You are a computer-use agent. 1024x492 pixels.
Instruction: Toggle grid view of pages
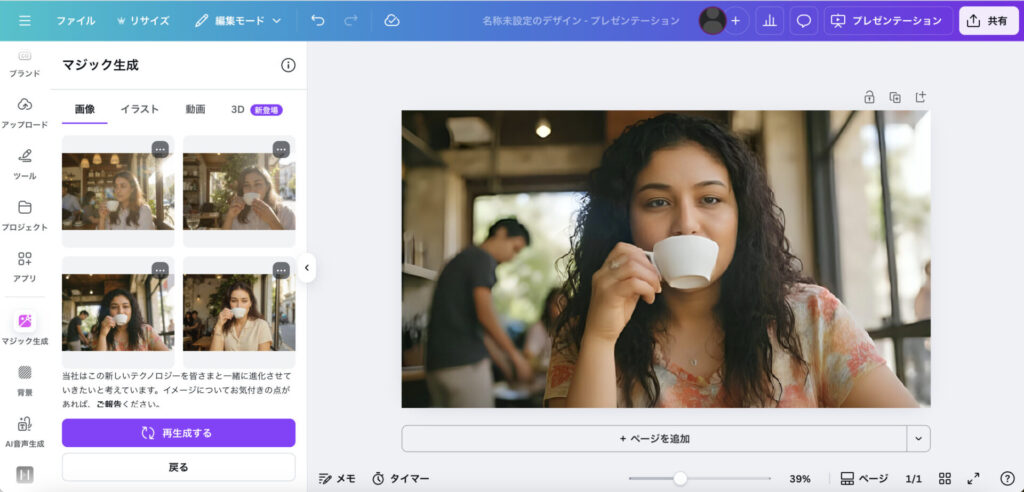click(x=945, y=478)
